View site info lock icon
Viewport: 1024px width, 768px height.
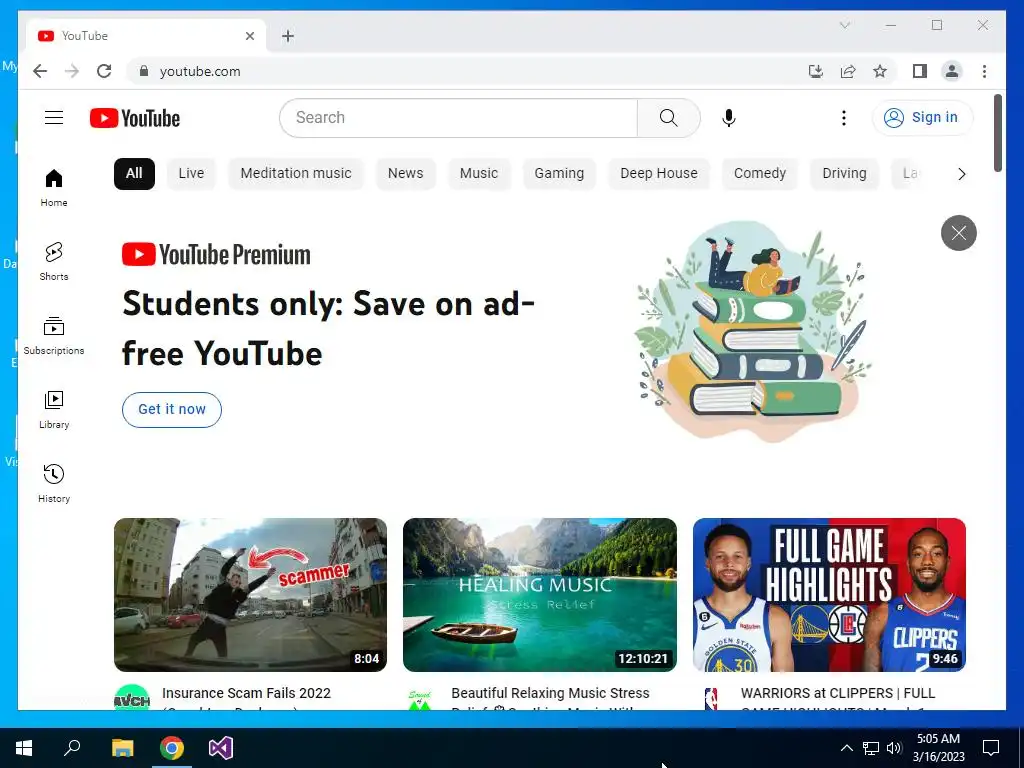144,71
